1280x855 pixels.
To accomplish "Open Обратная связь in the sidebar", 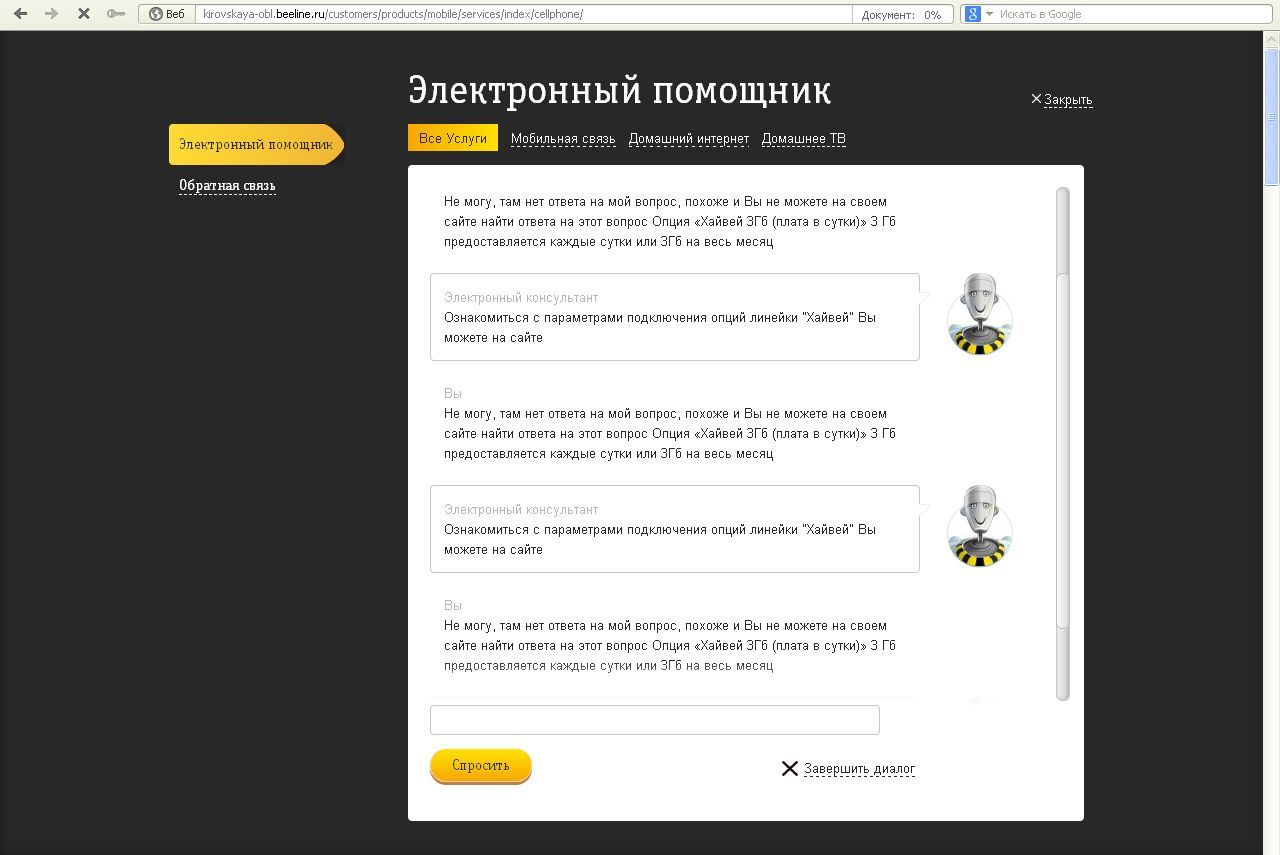I will 227,186.
